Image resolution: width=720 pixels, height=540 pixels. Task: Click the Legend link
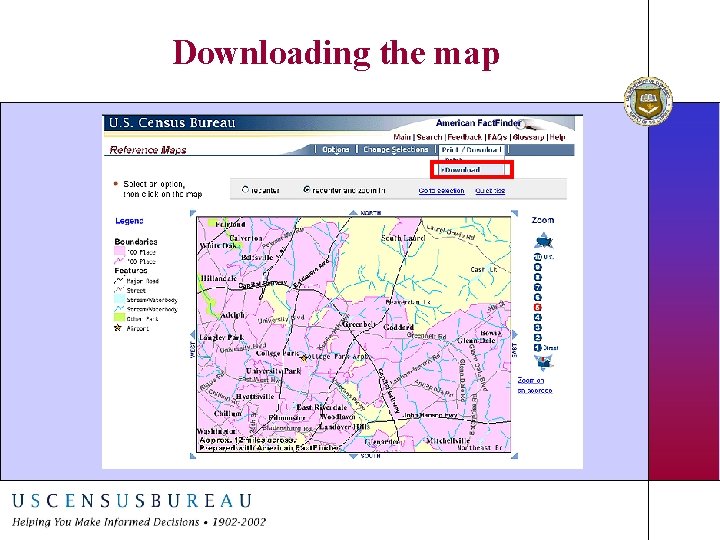click(129, 221)
